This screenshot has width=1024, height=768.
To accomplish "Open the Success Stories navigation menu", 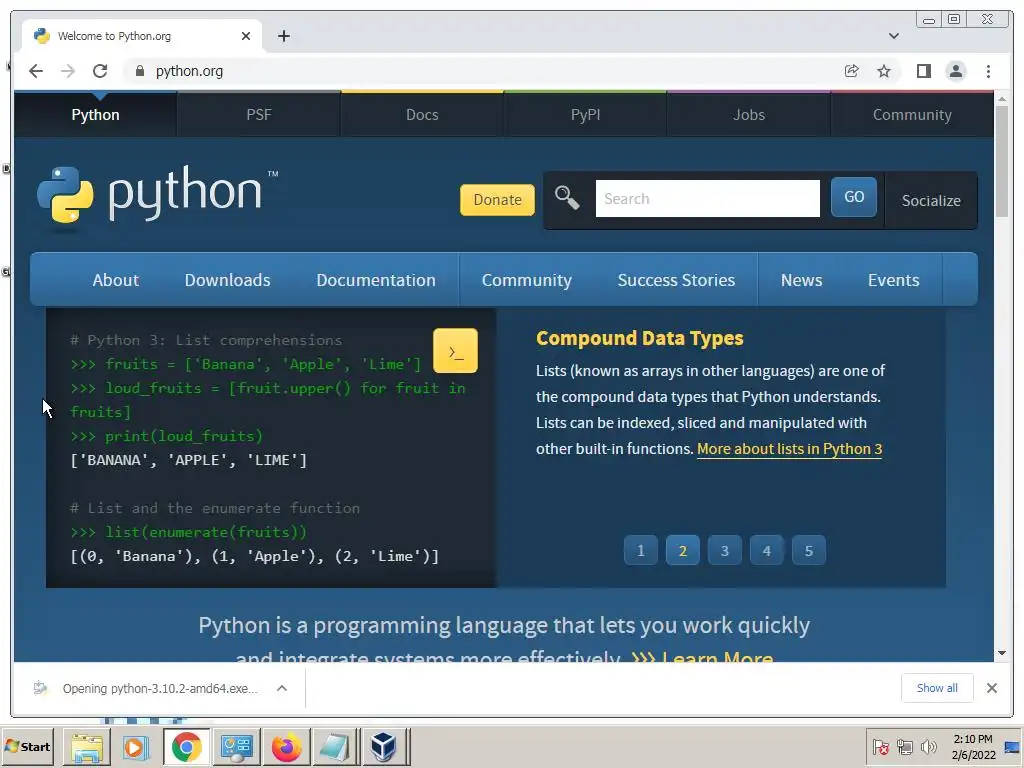I will point(676,280).
